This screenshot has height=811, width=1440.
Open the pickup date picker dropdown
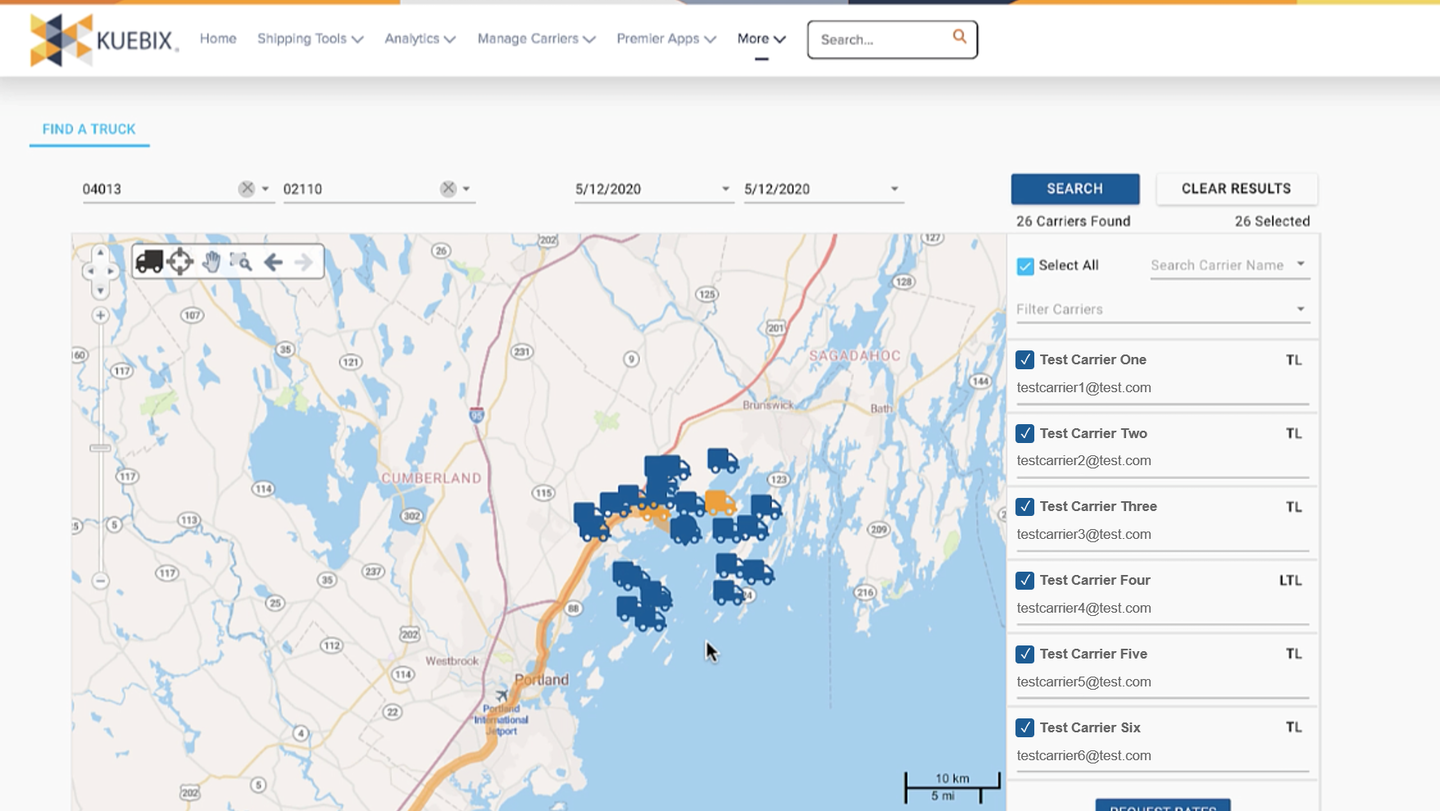click(x=727, y=188)
